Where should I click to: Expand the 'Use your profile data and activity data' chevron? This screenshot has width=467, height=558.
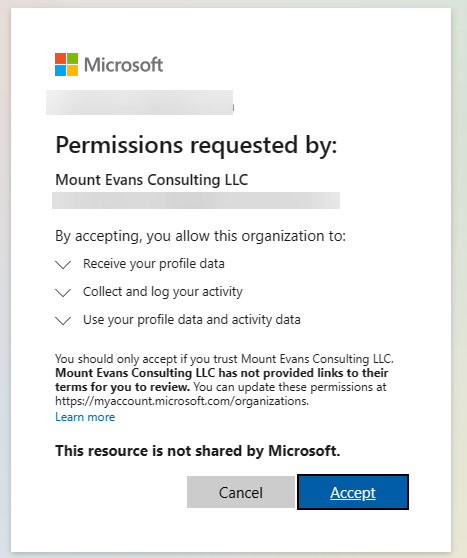pos(63,320)
